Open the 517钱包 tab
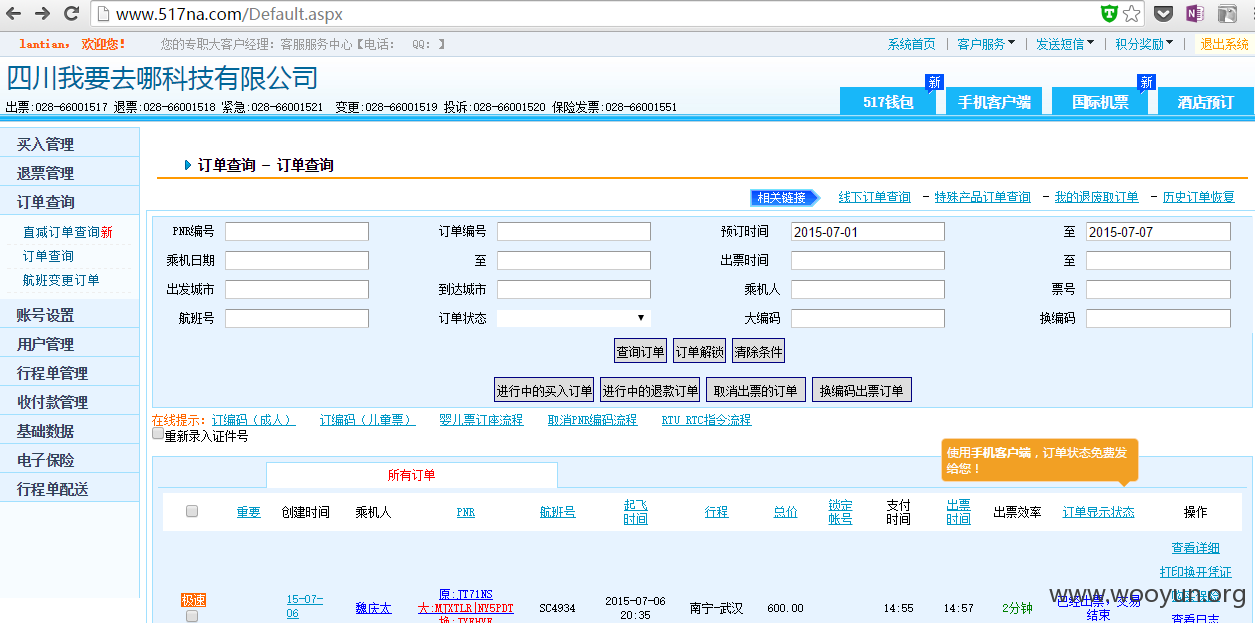Viewport: 1255px width, 623px height. click(x=889, y=101)
